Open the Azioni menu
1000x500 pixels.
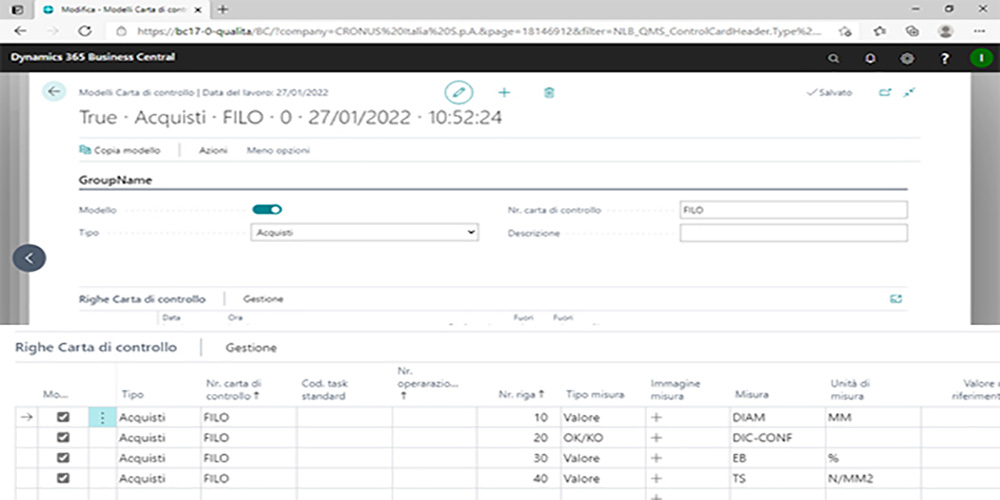[212, 150]
